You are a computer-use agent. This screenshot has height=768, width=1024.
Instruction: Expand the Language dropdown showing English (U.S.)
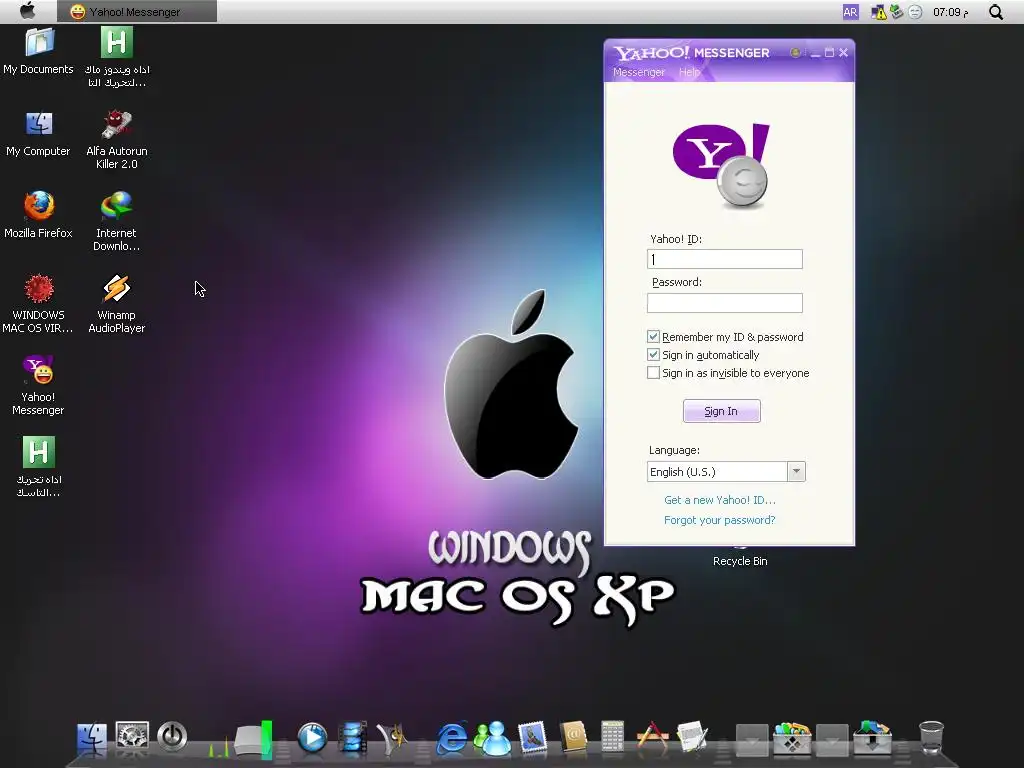pyautogui.click(x=796, y=472)
